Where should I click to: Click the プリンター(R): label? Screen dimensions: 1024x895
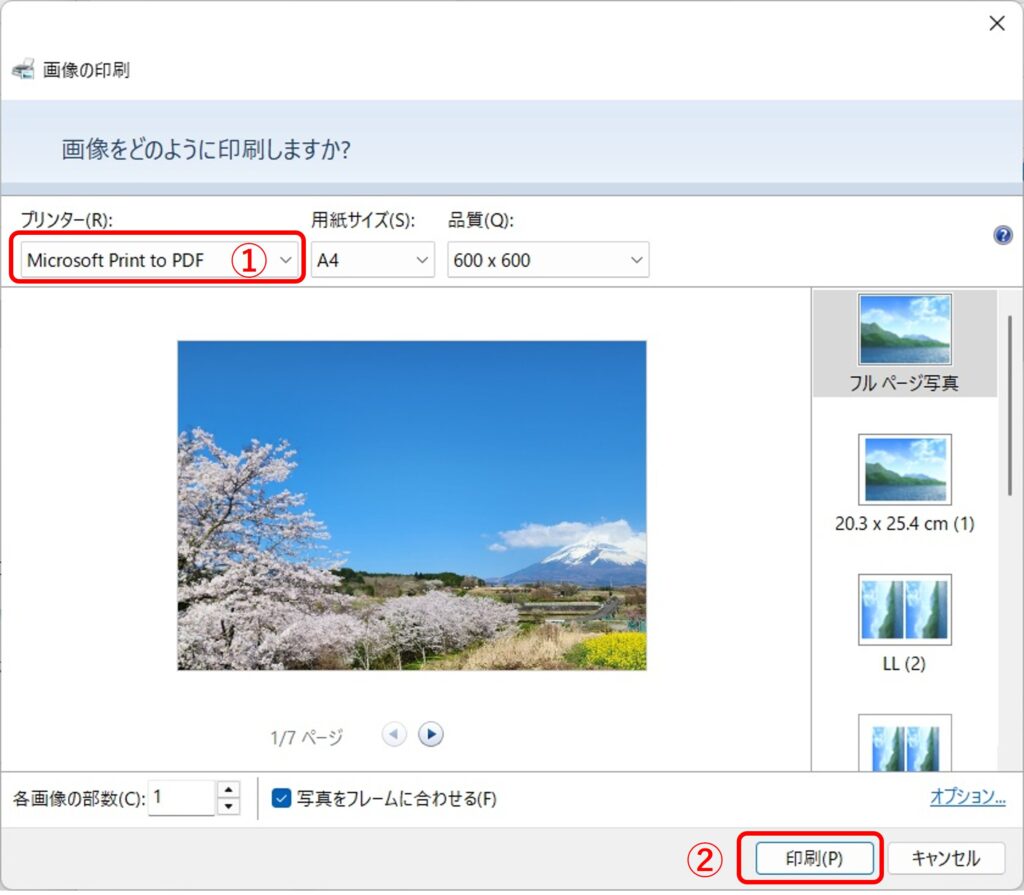pos(66,220)
